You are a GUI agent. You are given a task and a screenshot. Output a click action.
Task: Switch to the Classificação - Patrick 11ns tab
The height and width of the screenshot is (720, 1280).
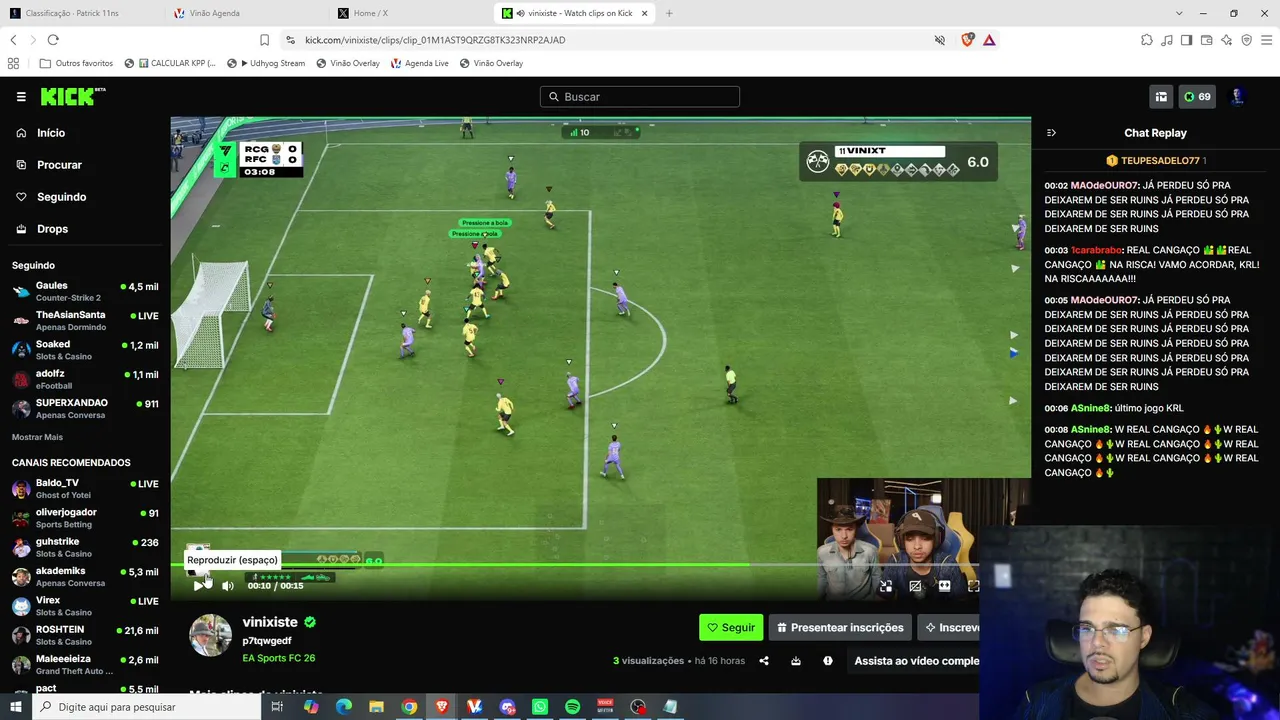click(82, 13)
